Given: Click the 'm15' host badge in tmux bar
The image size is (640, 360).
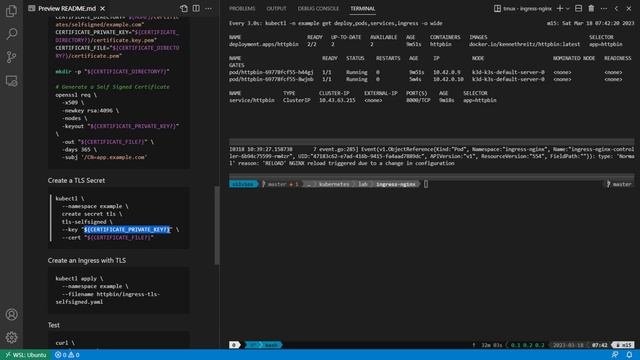Looking at the screenshot, I should 623,345.
